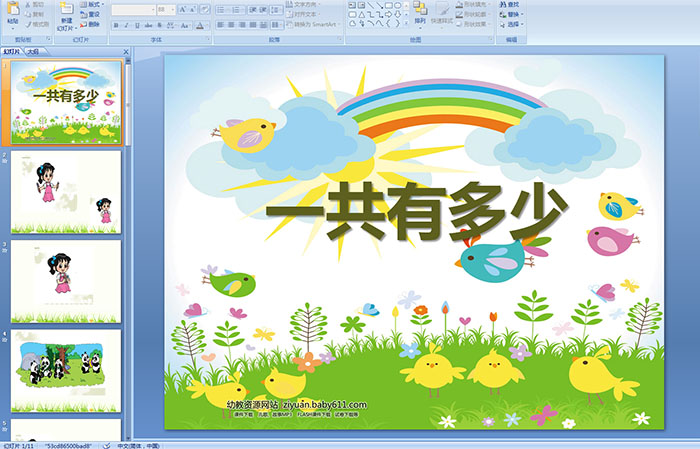Align text right in paragraph group
700x449 pixels.
pos(242,25)
